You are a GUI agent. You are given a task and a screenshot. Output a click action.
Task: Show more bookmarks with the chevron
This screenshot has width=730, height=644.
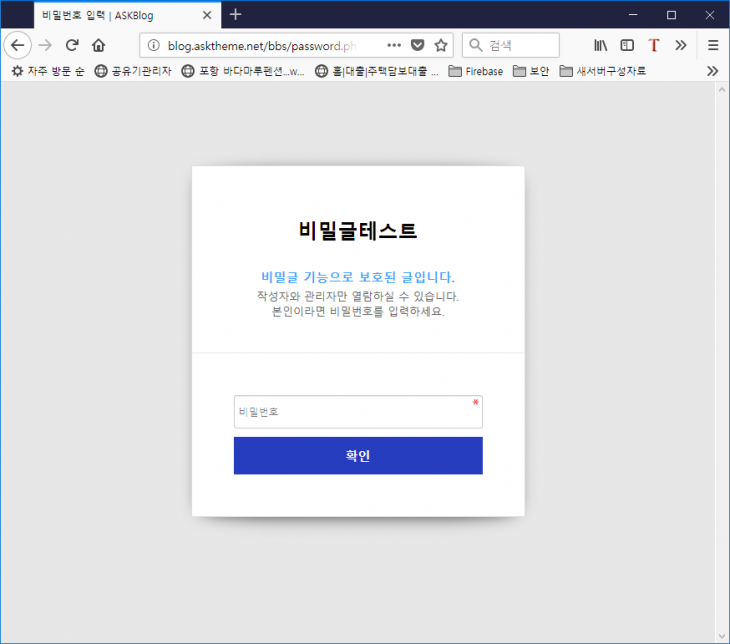click(x=712, y=71)
